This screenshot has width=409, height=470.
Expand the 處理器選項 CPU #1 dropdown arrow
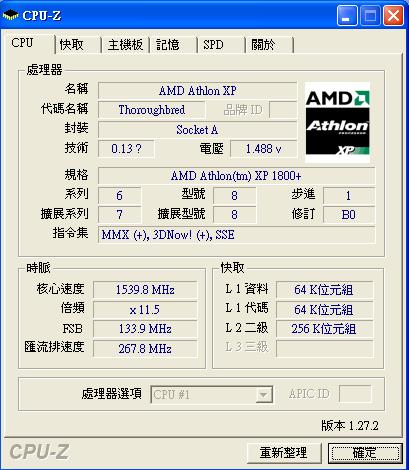[264, 395]
